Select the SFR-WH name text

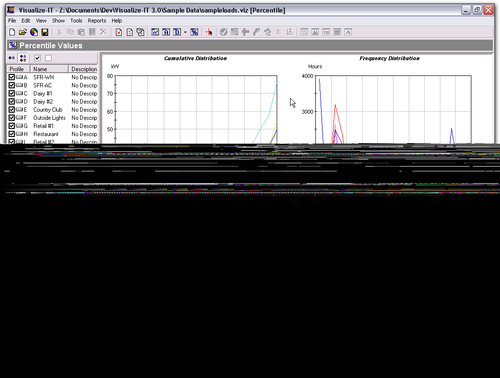pyautogui.click(x=44, y=77)
